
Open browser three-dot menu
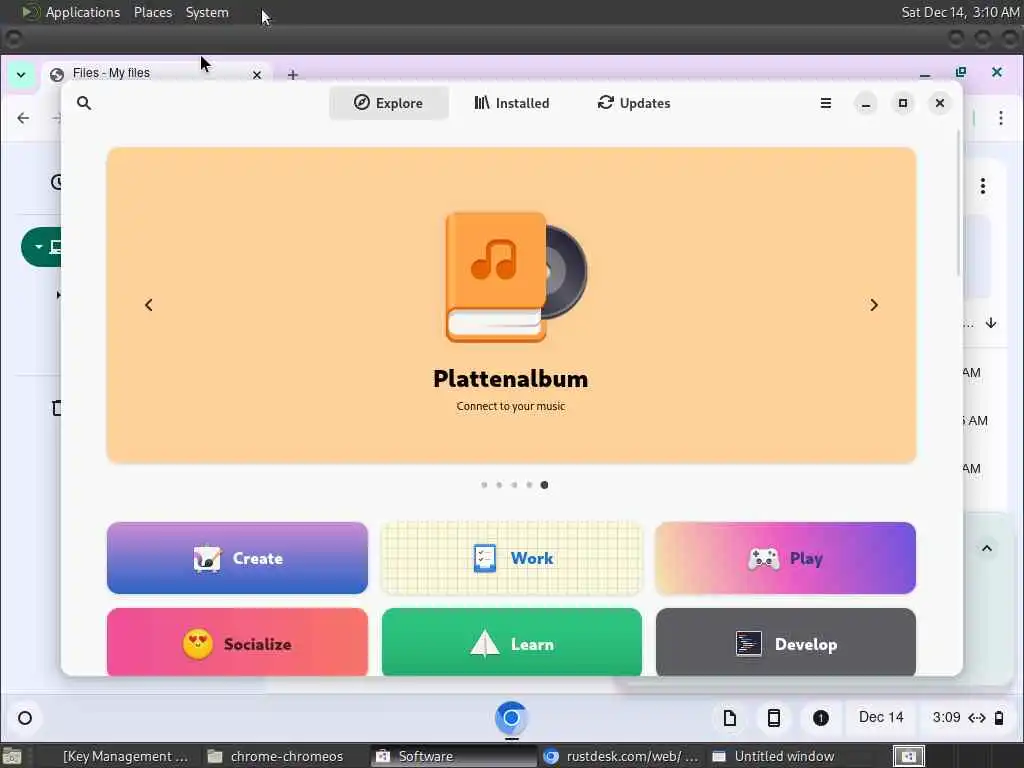[1000, 118]
